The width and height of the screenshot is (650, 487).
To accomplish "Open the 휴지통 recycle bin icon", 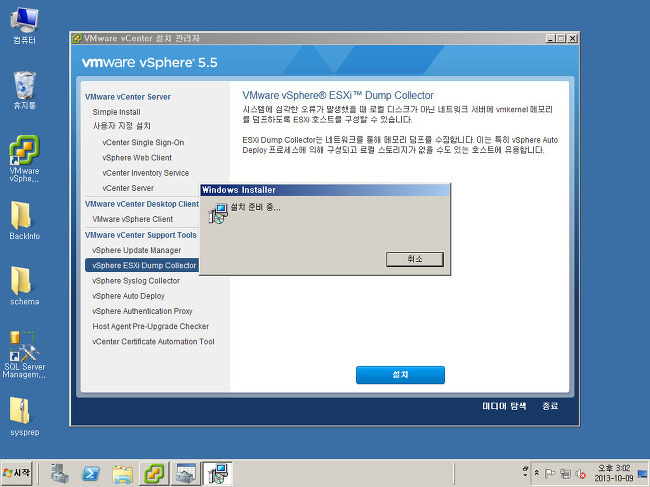I will [x=24, y=90].
